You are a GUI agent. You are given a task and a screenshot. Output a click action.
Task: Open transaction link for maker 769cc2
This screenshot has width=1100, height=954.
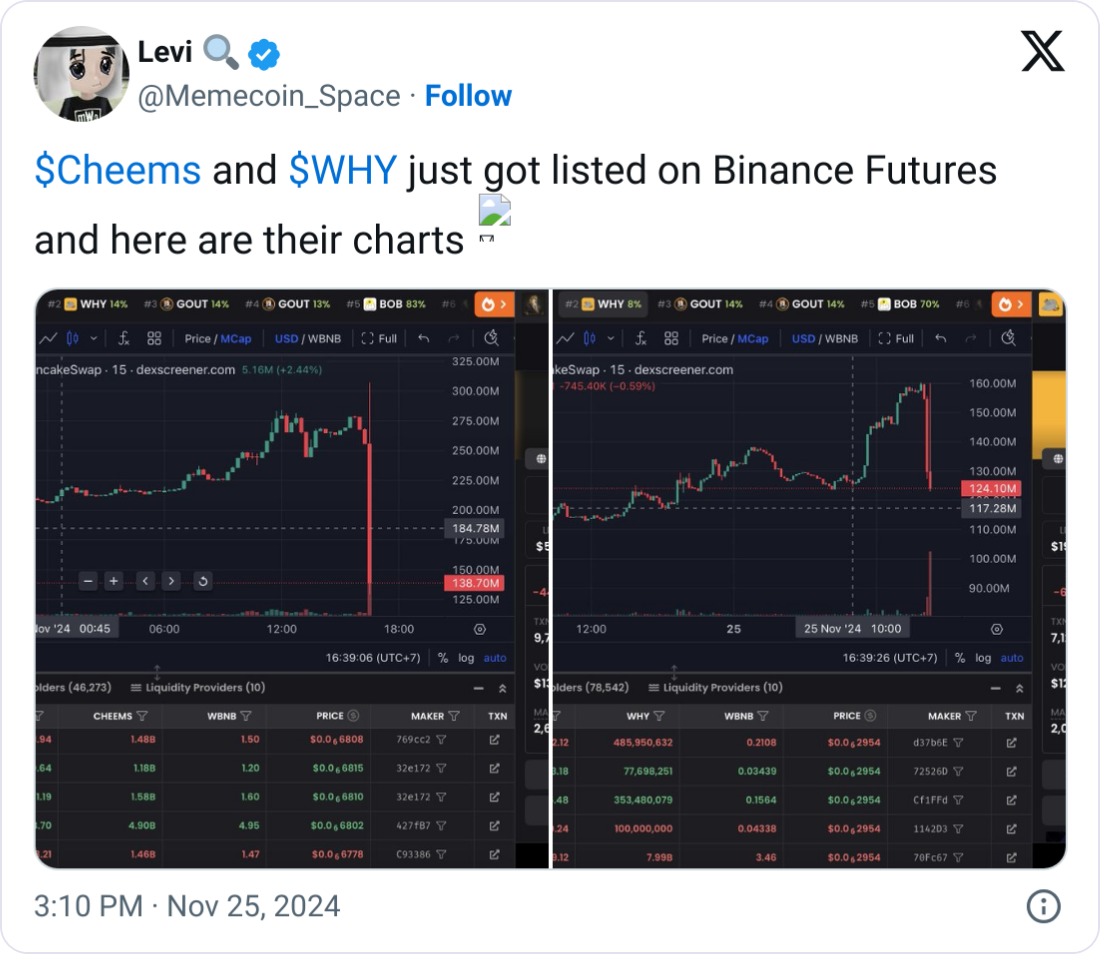[494, 740]
